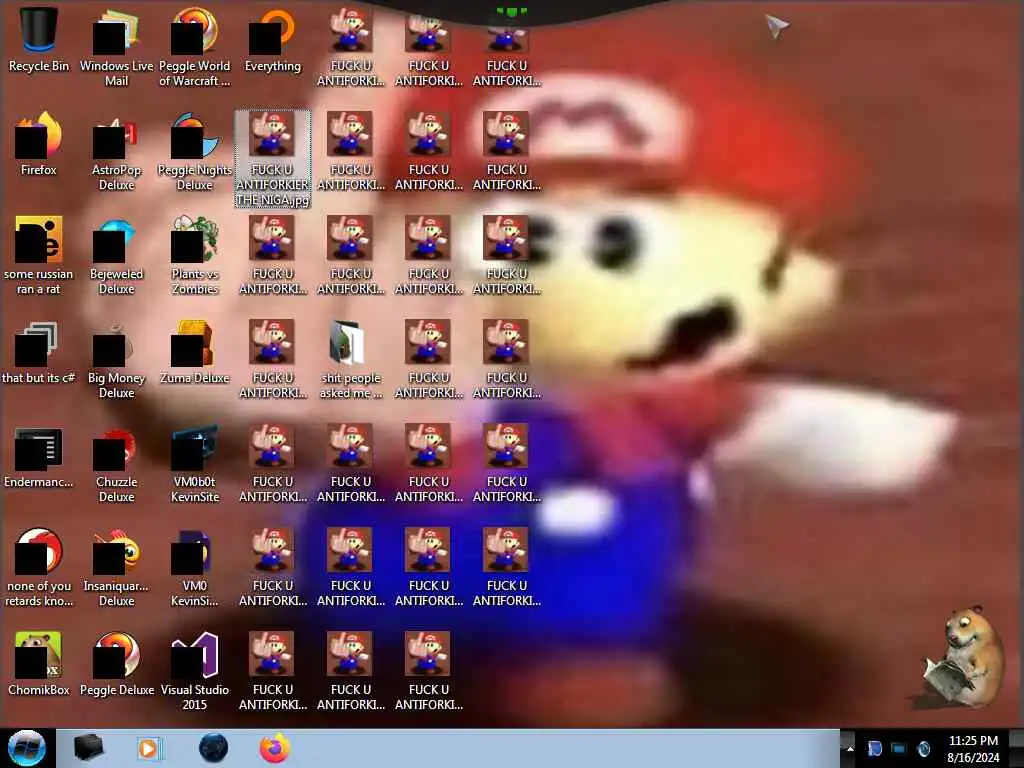Select the VM0b0t KevinSite icon
Screen dimensions: 1024x768
coord(195,464)
